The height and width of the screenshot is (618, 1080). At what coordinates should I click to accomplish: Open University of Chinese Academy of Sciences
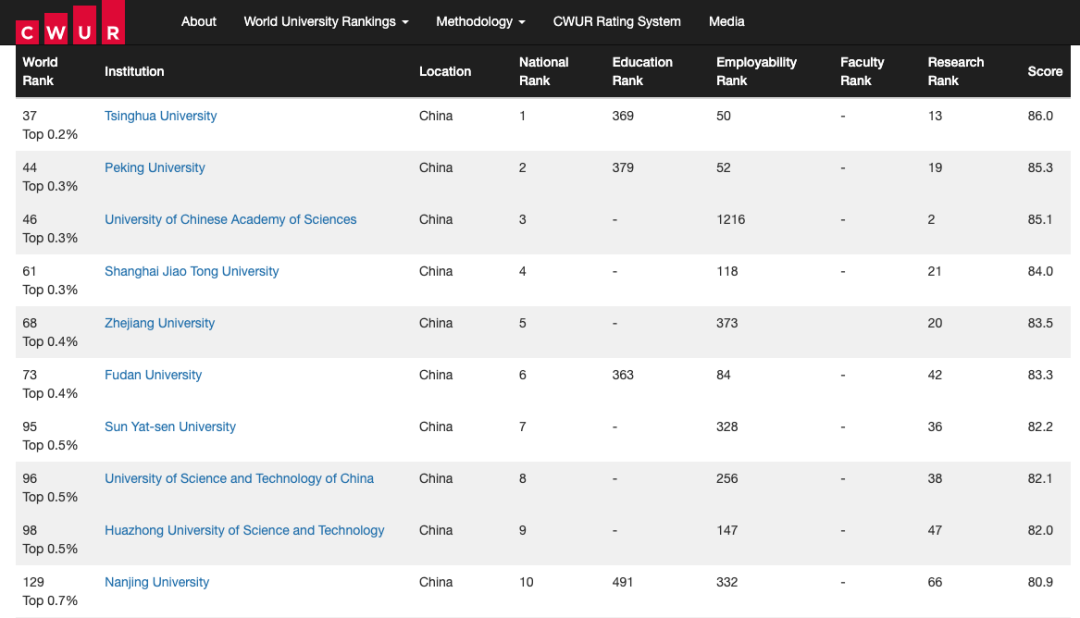(x=231, y=219)
